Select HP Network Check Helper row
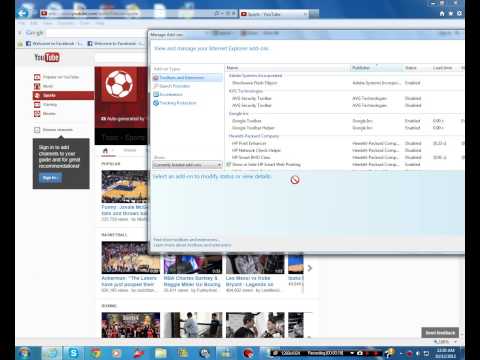 [345, 150]
